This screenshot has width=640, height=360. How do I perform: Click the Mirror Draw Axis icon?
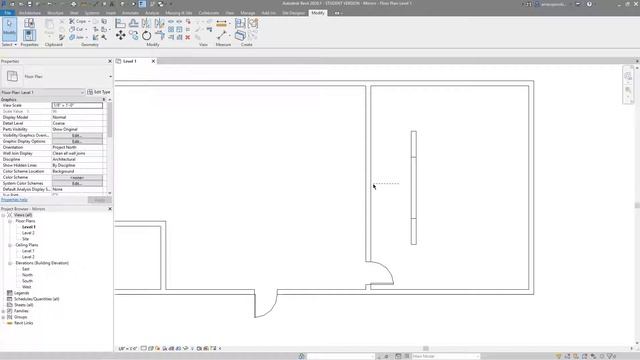(159, 23)
